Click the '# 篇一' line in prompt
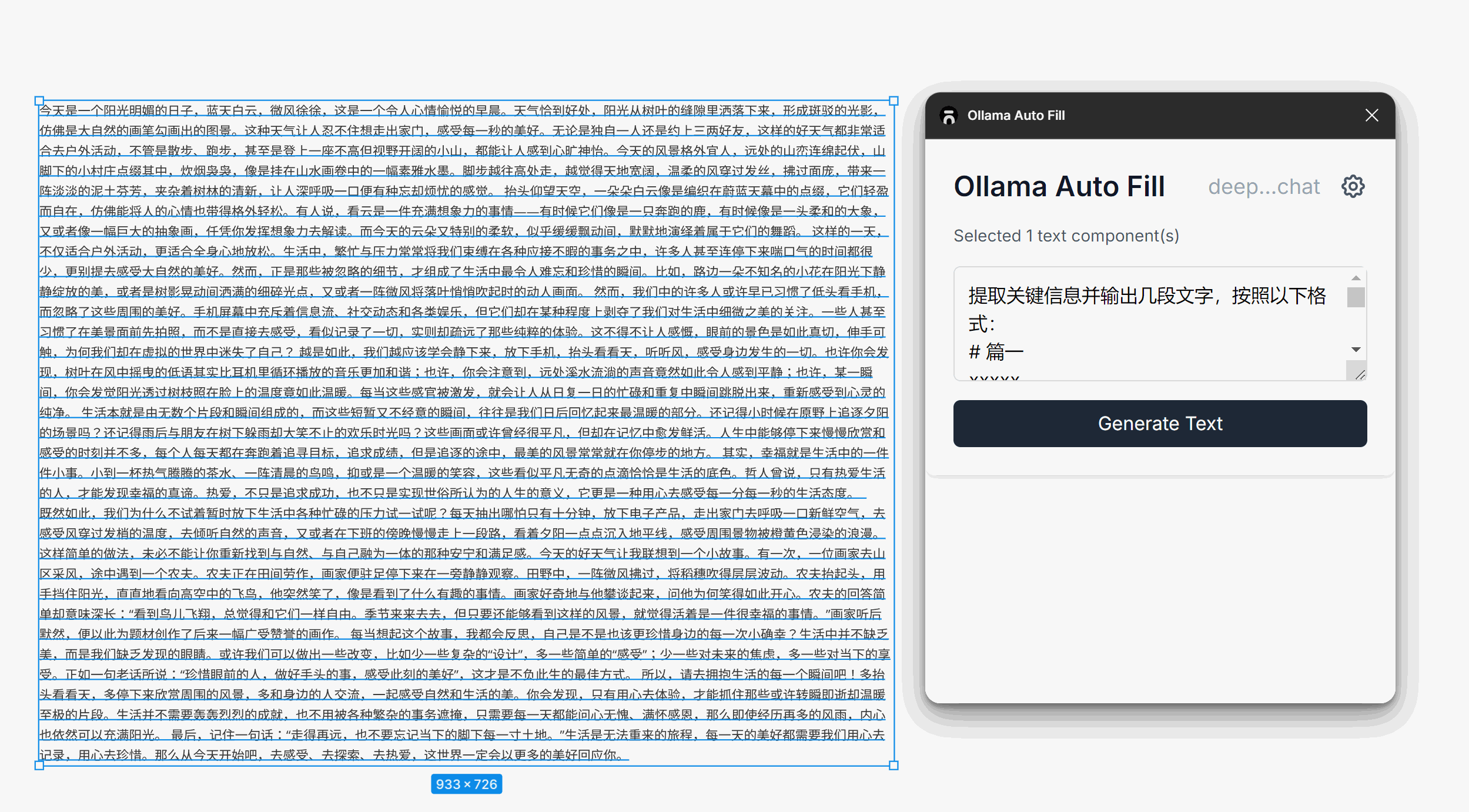1469x812 pixels. pos(996,352)
